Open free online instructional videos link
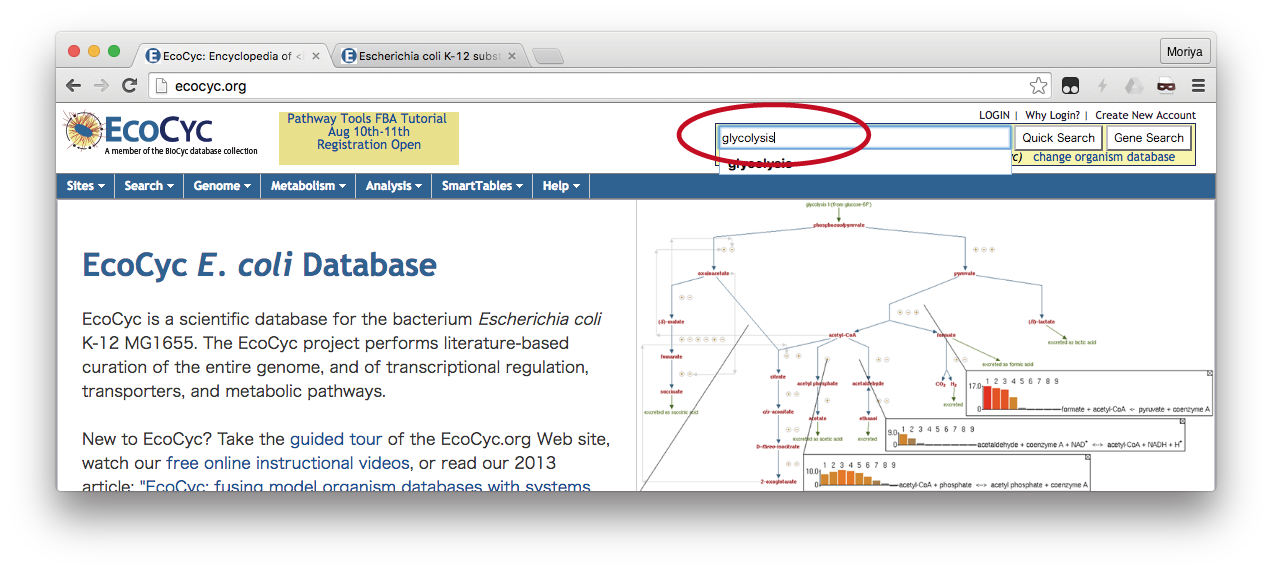Viewport: 1272px width, 571px height. 288,463
